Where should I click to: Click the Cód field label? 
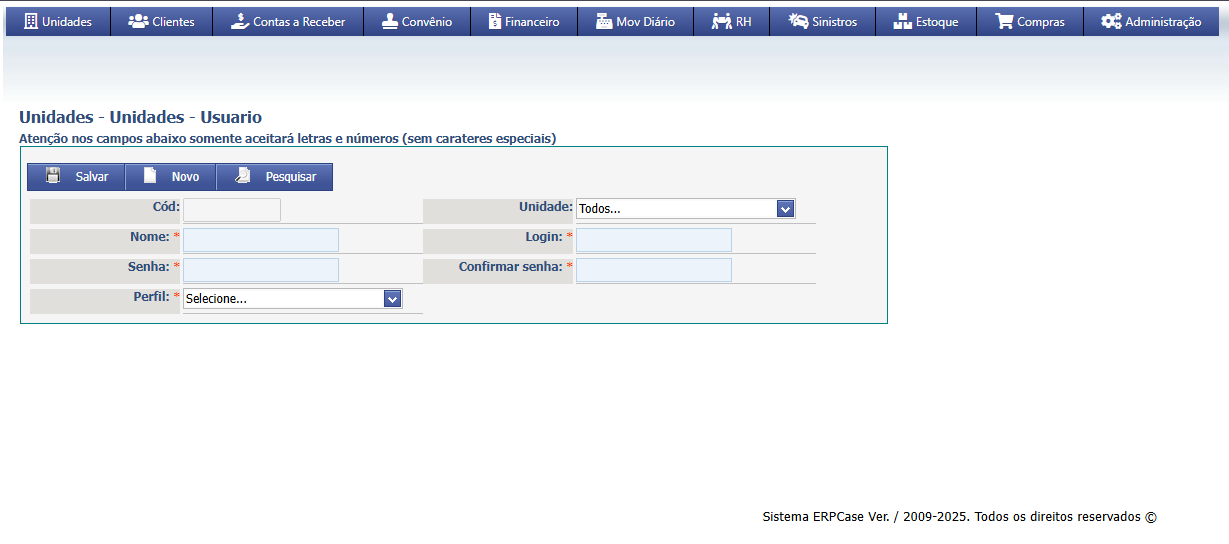tap(166, 207)
